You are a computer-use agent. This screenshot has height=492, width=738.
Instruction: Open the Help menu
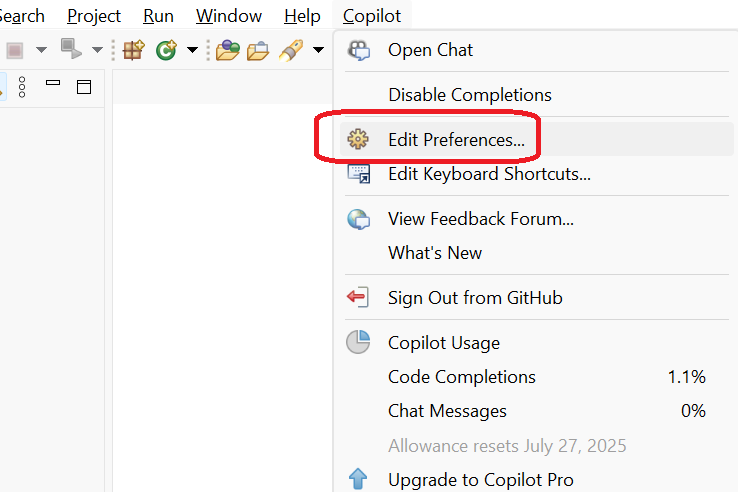302,16
